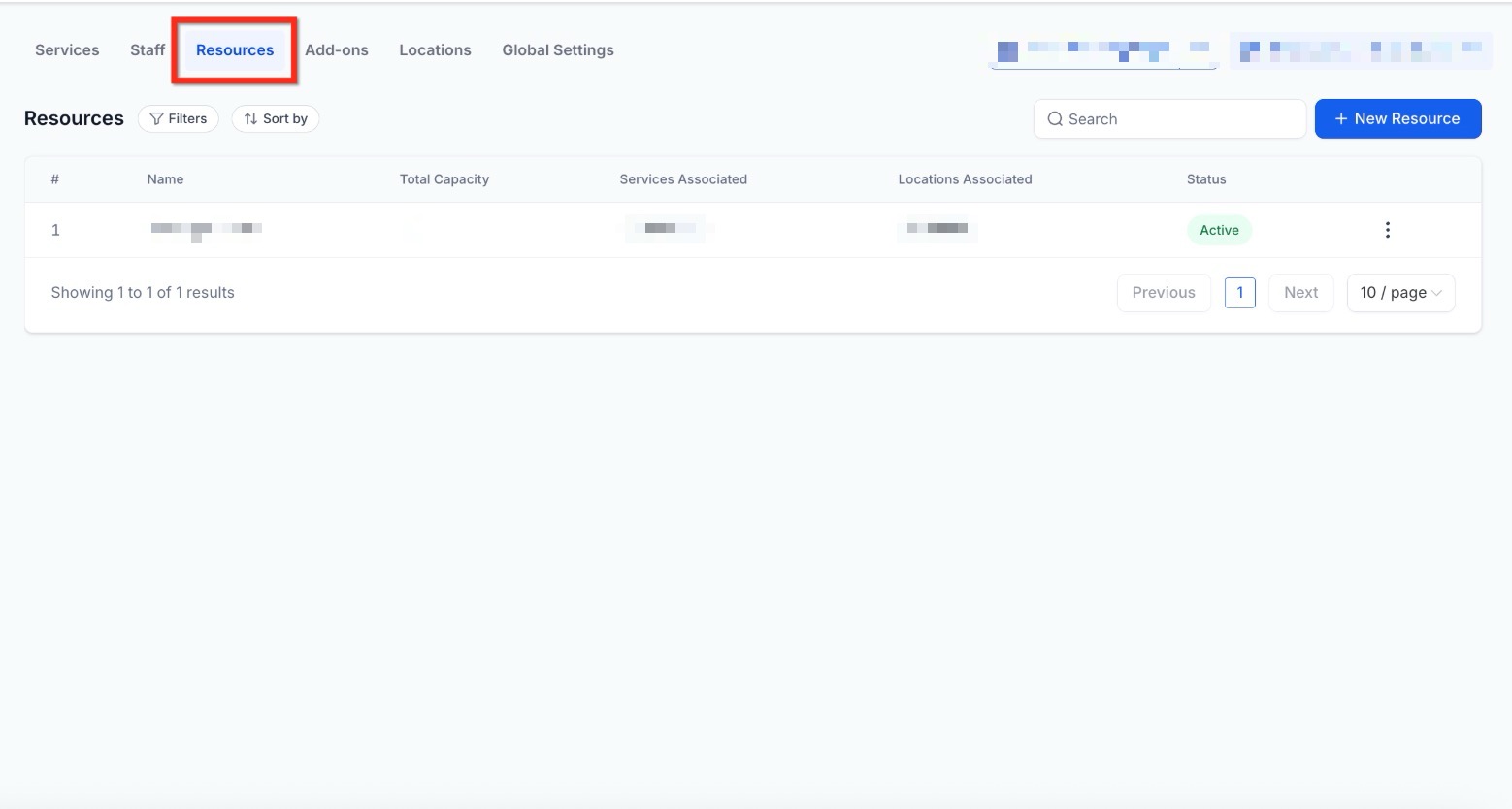
Task: Click the New Resource button
Action: coord(1397,118)
